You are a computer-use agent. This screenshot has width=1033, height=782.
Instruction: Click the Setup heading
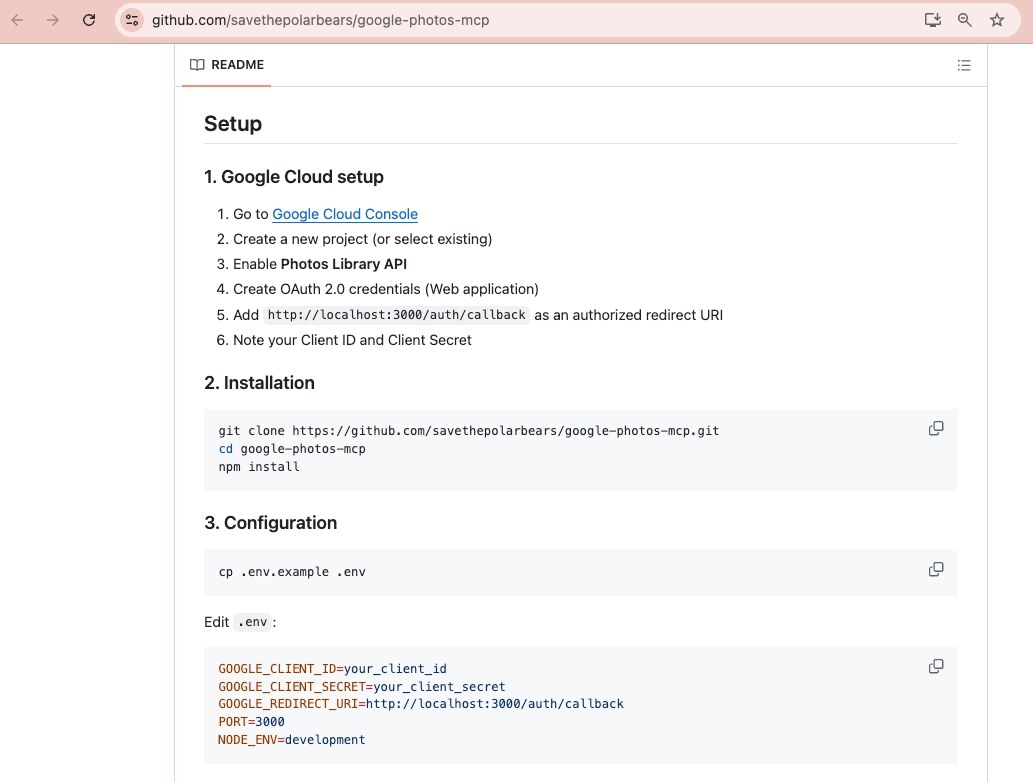click(x=233, y=123)
